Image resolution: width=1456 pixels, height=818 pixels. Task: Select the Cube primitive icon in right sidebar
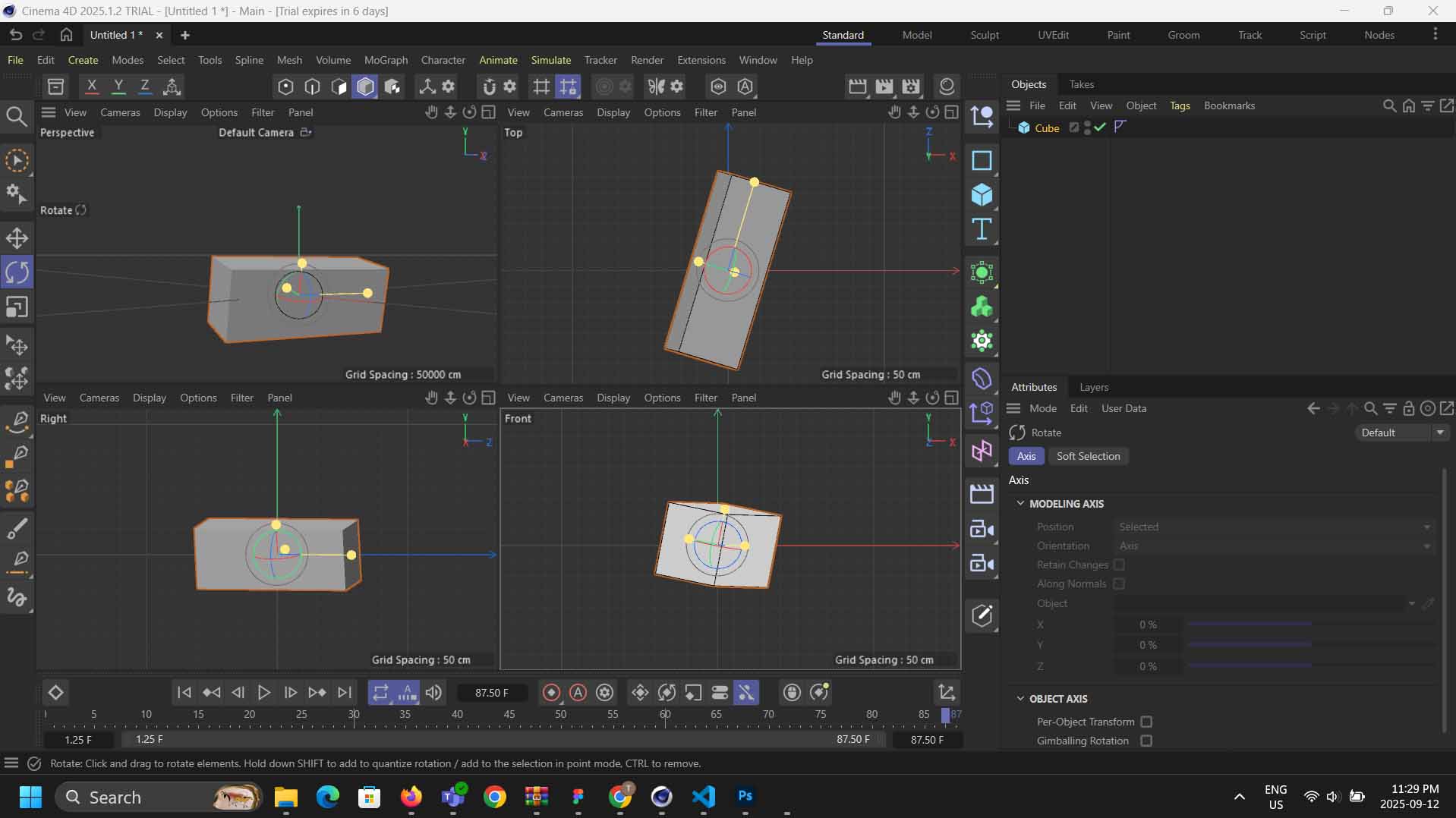[982, 196]
